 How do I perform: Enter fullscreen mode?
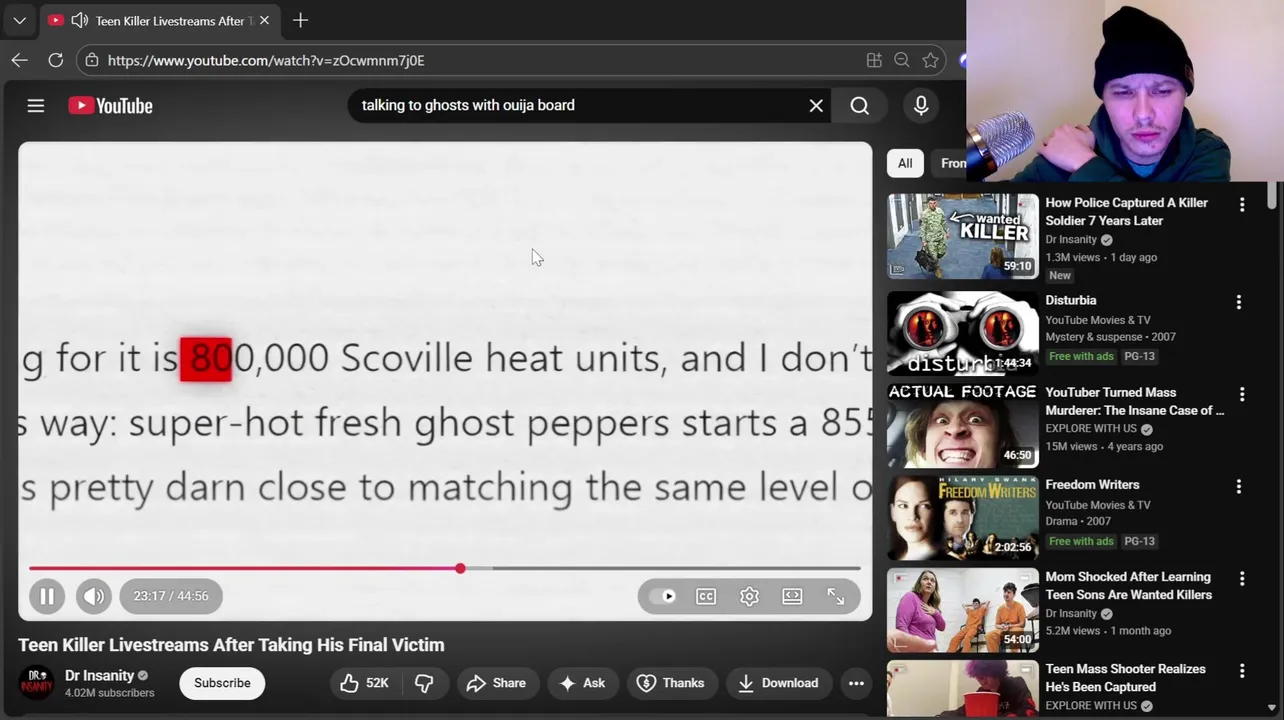[836, 596]
